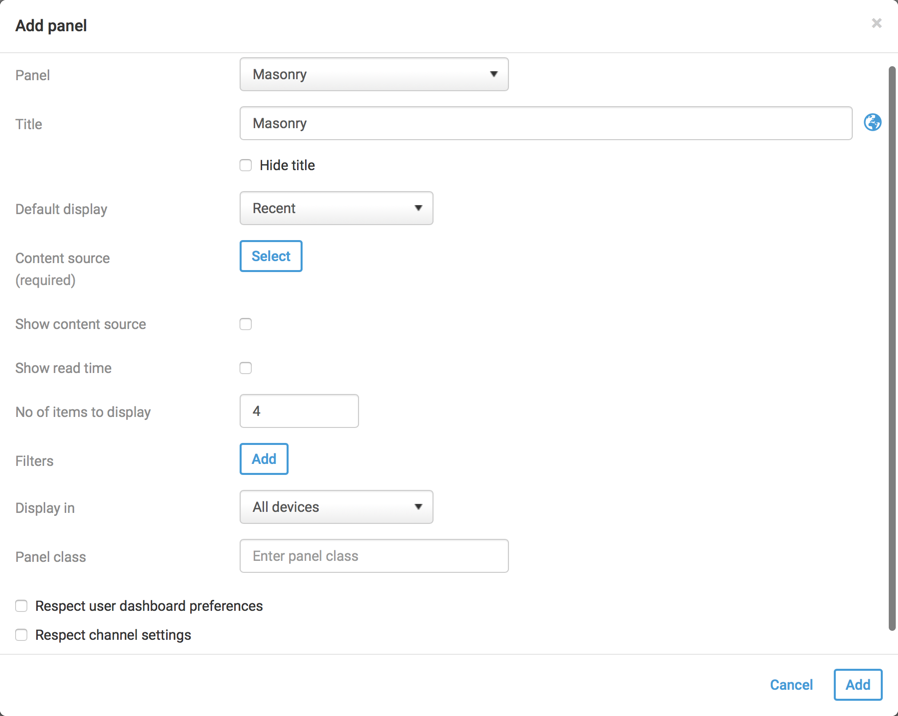The height and width of the screenshot is (716, 898).
Task: Open the Display in devices dropdown
Action: pyautogui.click(x=336, y=508)
